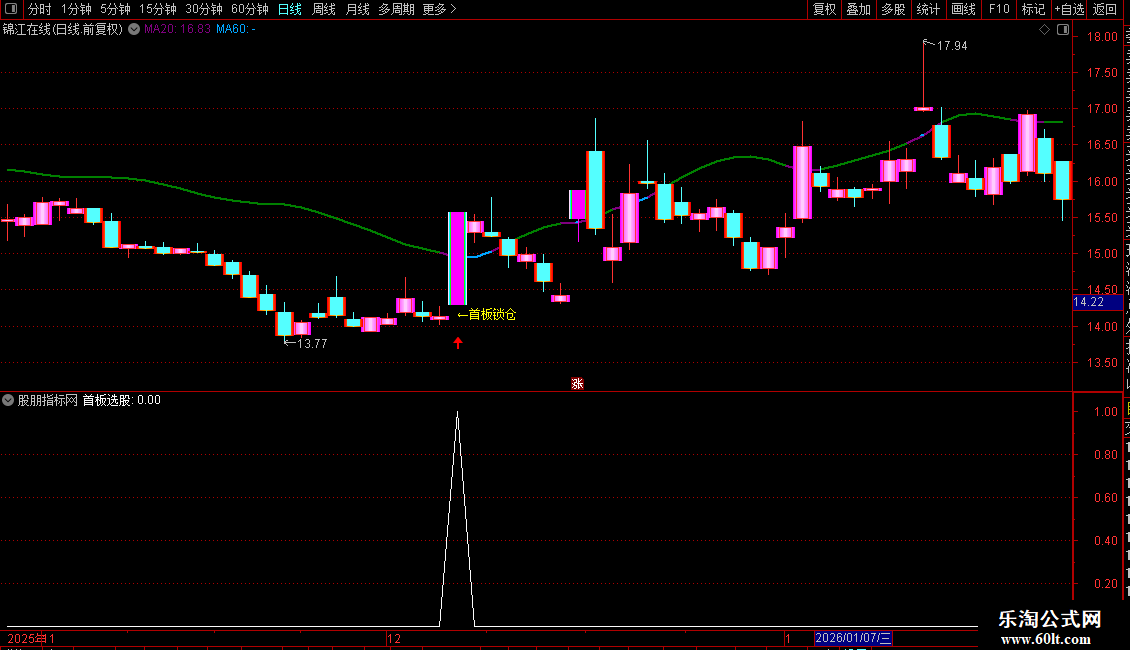Click the 首板锁仓 annotation label
Screen dimensions: 1130x650
pyautogui.click(x=487, y=314)
